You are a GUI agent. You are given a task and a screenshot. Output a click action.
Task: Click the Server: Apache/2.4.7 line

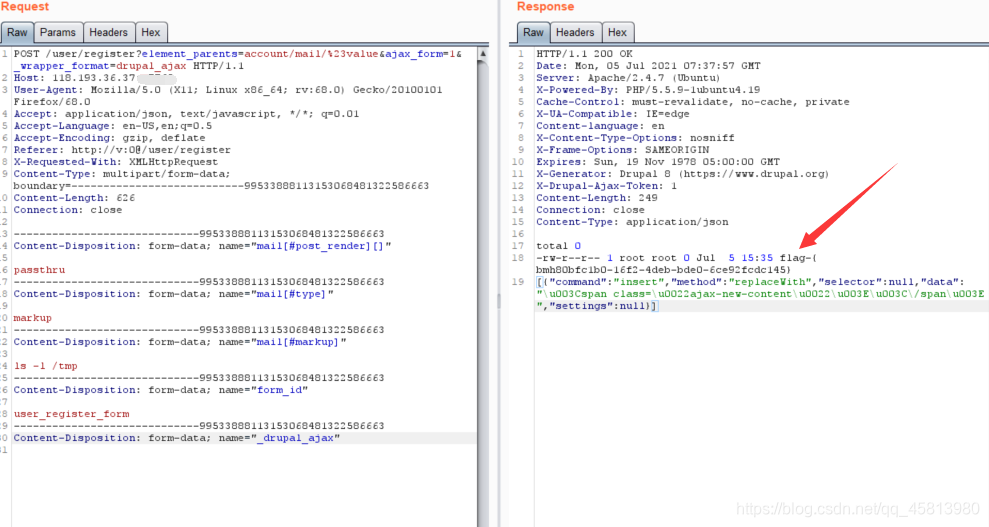coord(628,78)
